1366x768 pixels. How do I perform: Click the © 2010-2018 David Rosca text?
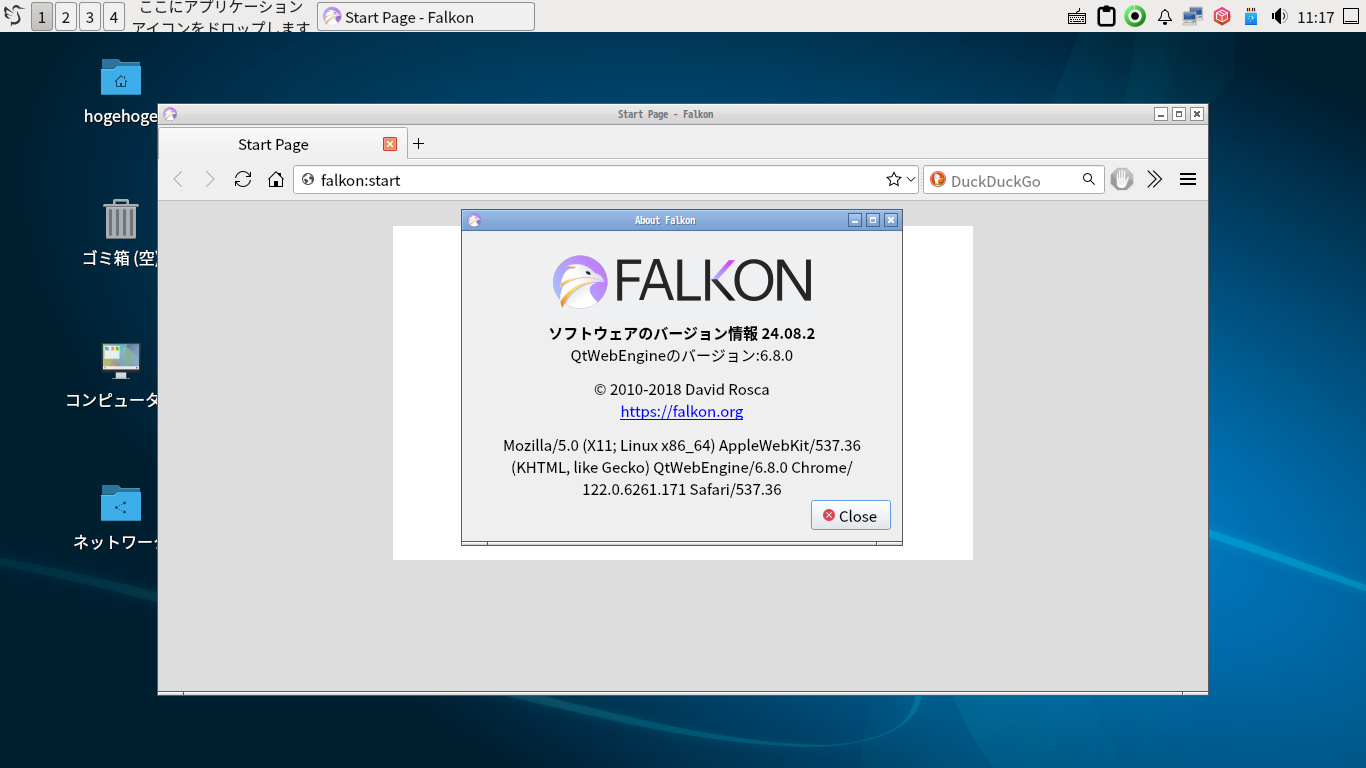click(682, 389)
